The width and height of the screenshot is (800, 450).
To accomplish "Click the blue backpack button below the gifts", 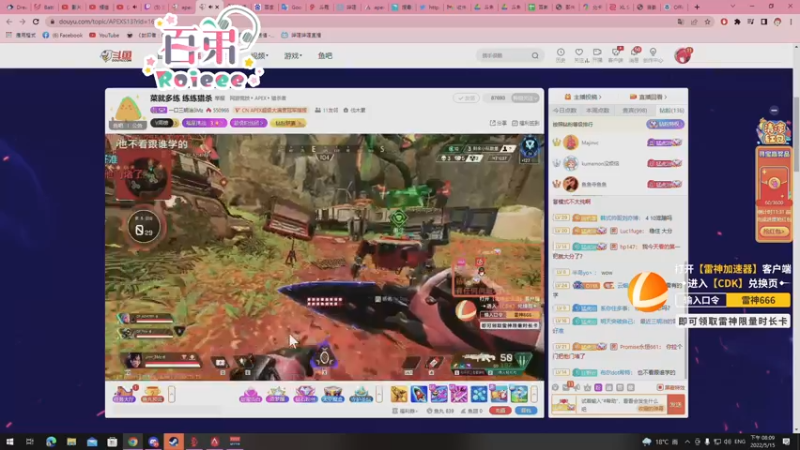I will tap(526, 411).
